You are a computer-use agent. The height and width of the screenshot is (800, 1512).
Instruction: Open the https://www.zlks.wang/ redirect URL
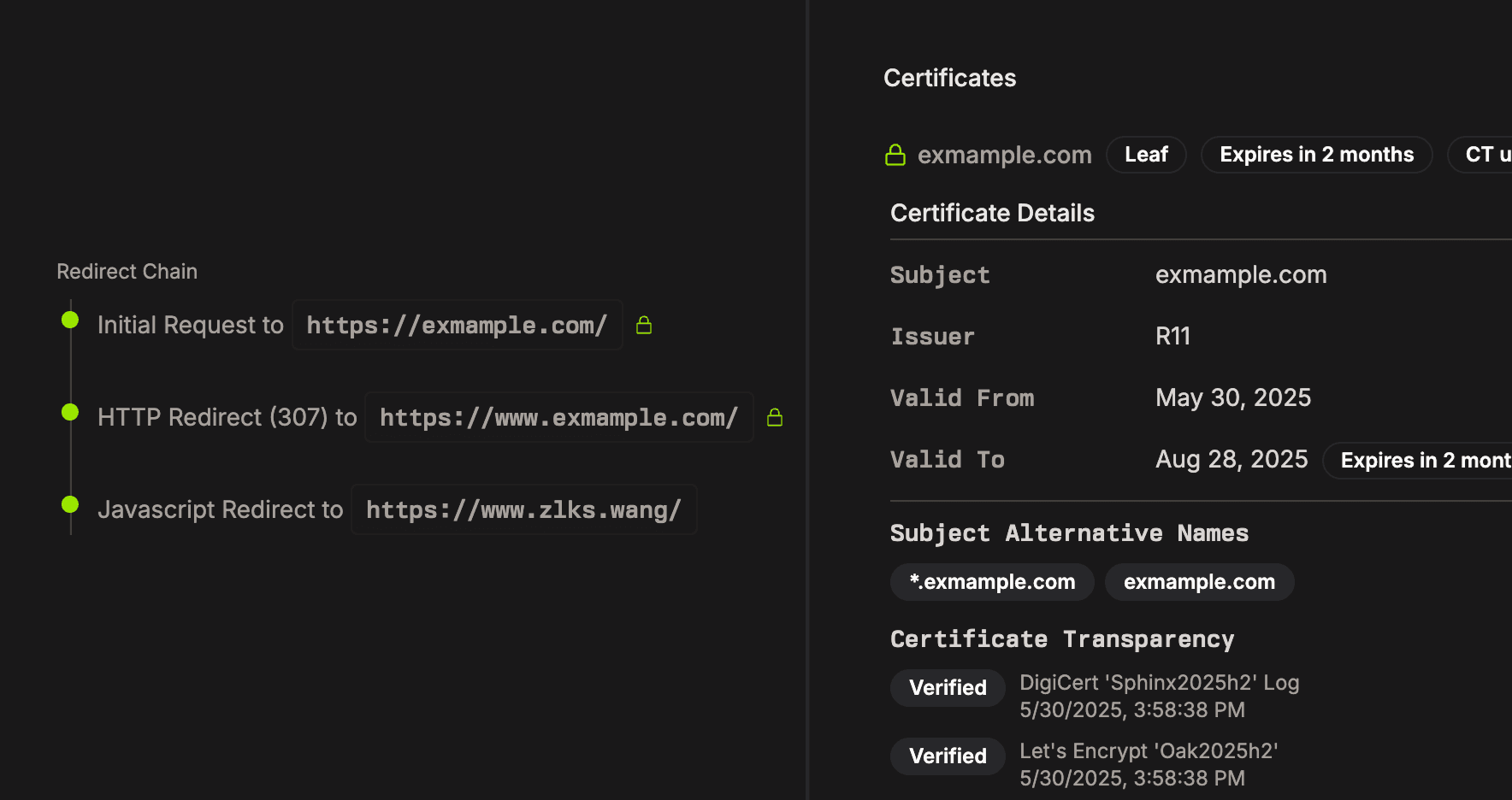coord(523,510)
